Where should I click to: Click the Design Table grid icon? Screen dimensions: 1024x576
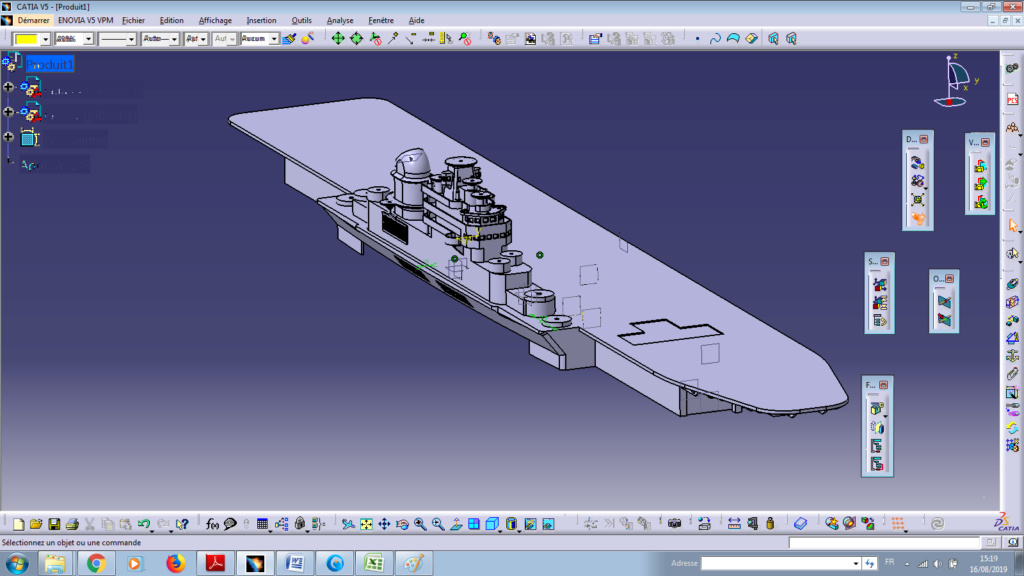coord(263,524)
